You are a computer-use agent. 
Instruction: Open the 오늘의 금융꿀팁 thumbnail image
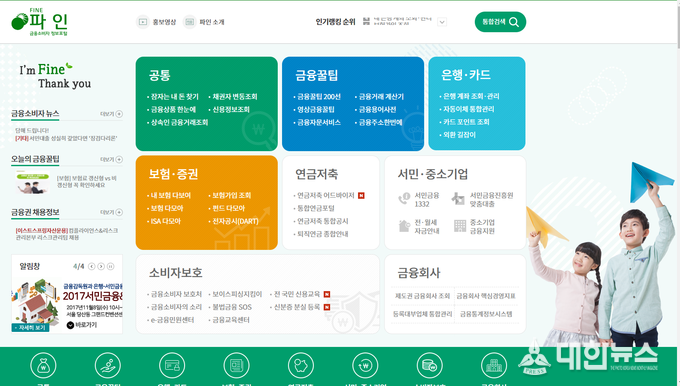coord(33,182)
